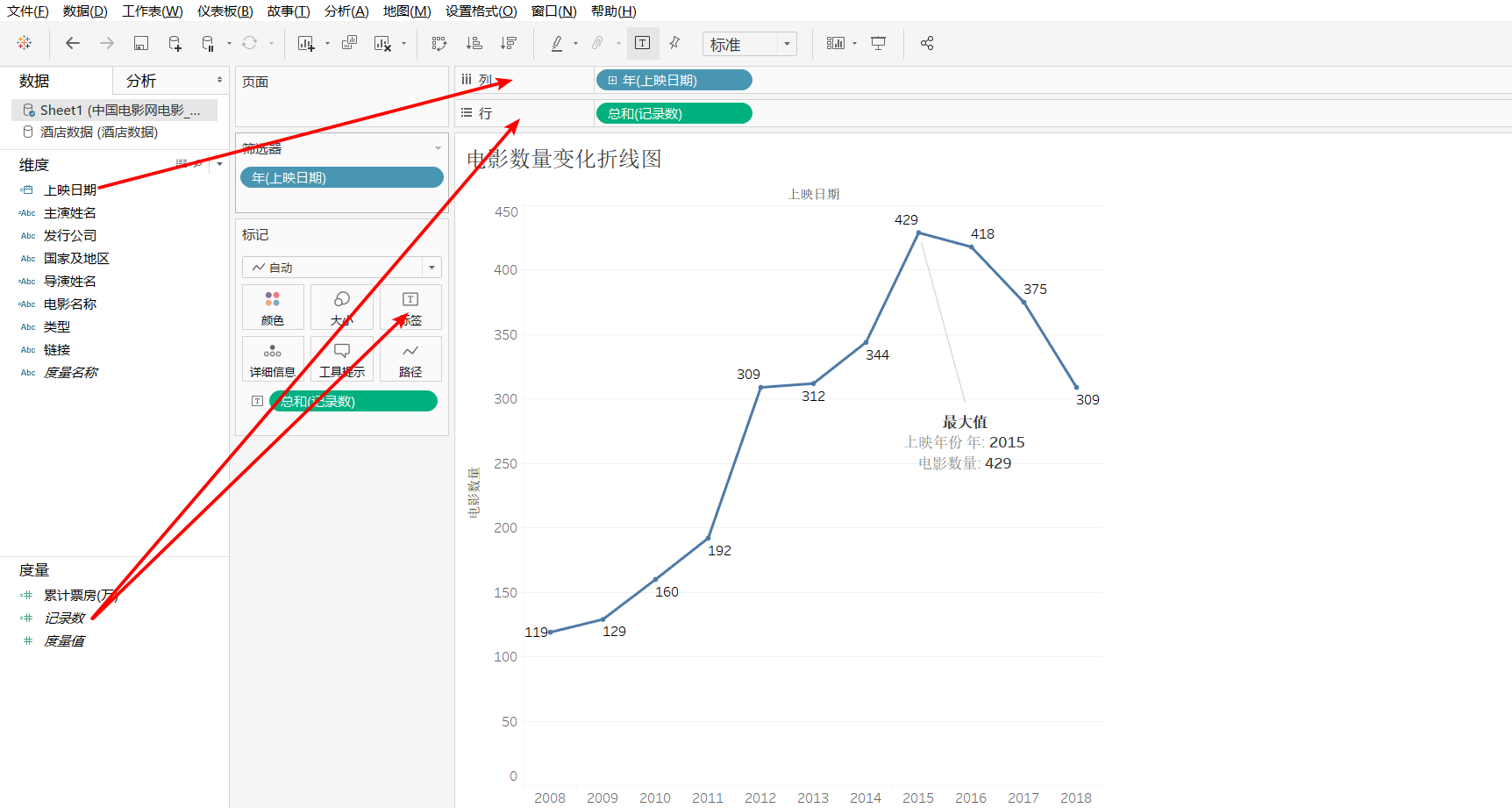
Task: Duplicate the current sheet icon
Action: [349, 43]
